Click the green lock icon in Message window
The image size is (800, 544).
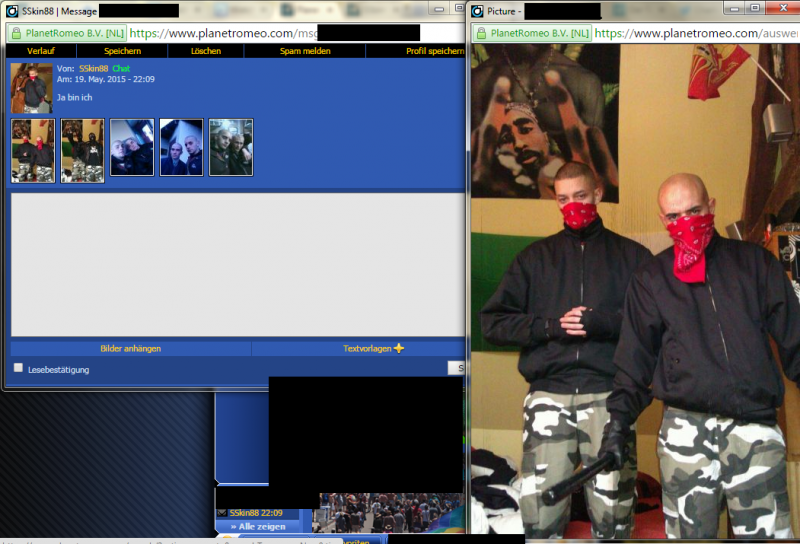click(x=15, y=32)
